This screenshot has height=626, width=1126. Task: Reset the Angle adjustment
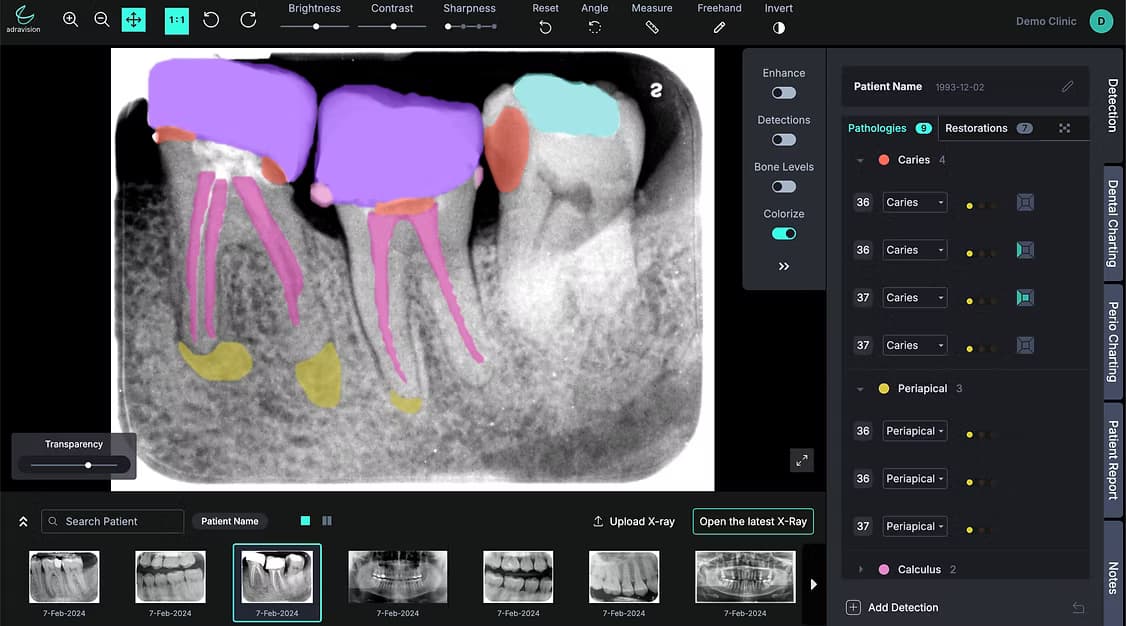pos(595,27)
